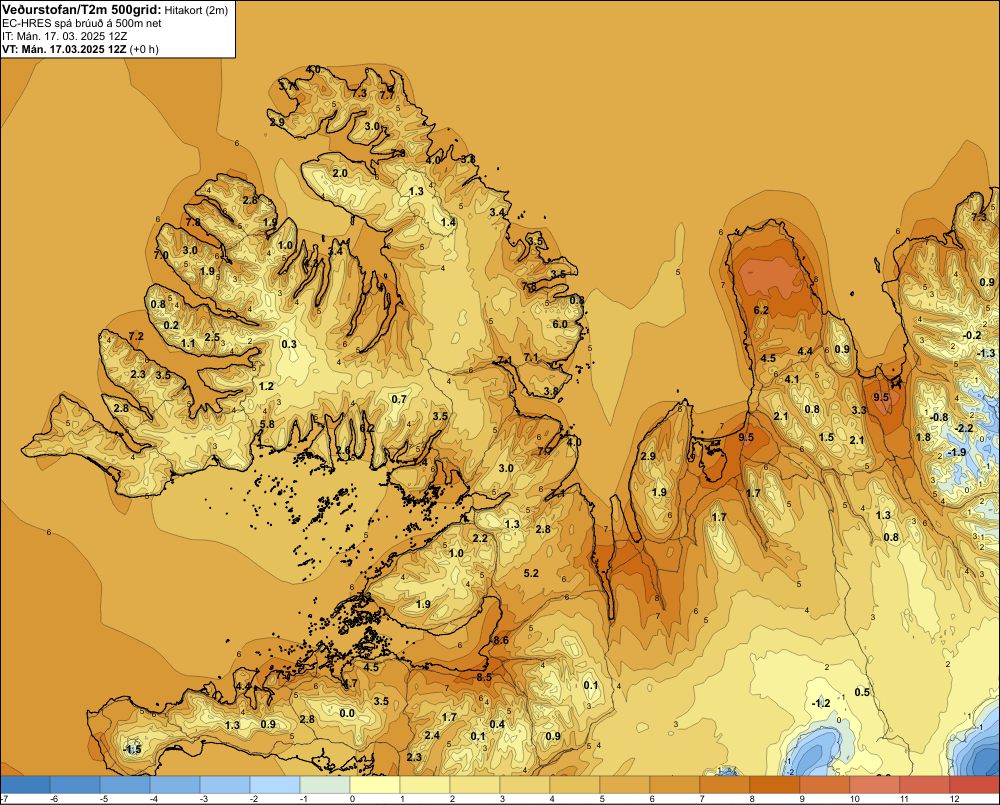Click the "-0.8" temperature value
1000x805 pixels.
pyautogui.click(x=938, y=417)
